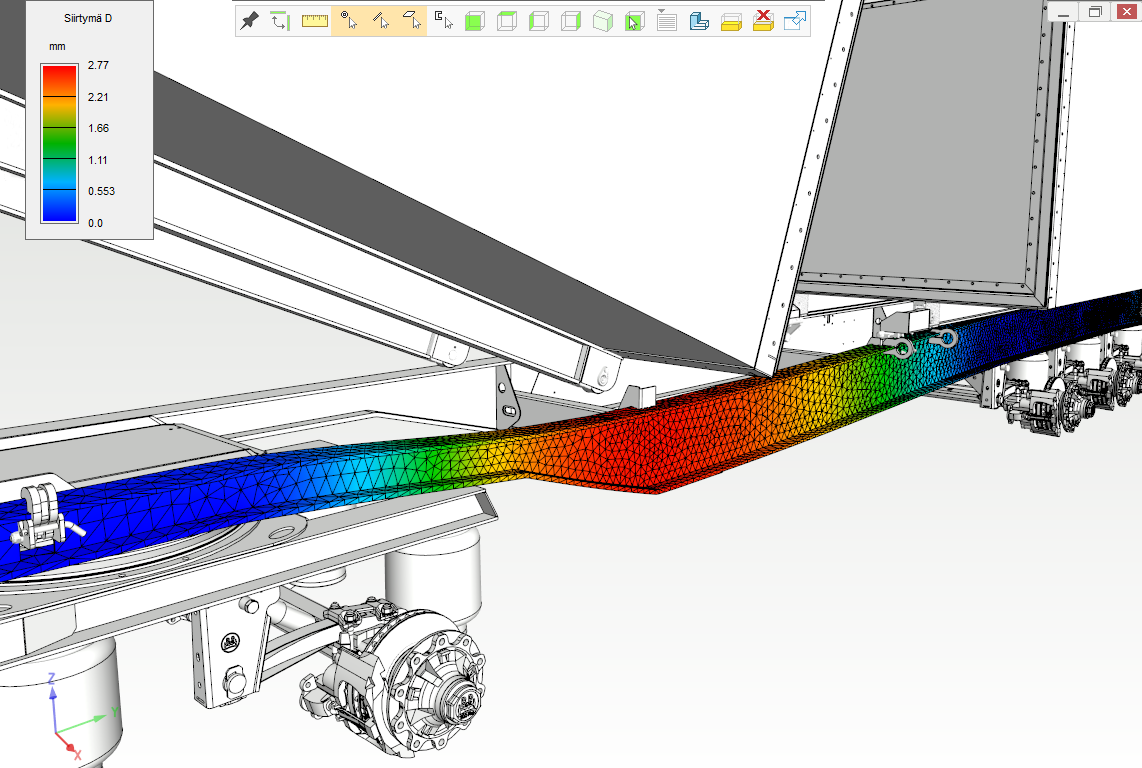Click the blue export windows arrow icon
The width and height of the screenshot is (1142, 768).
click(796, 20)
